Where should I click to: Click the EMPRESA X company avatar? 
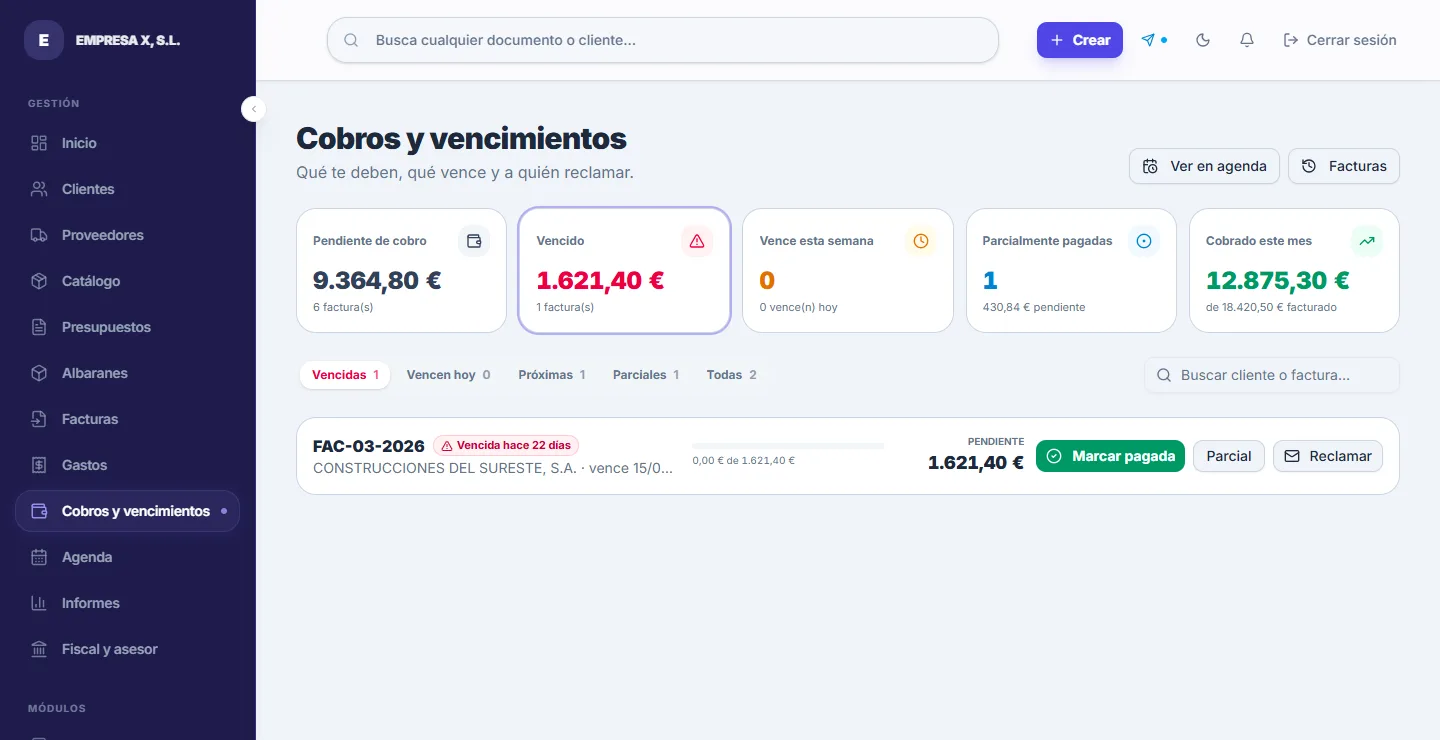(44, 40)
